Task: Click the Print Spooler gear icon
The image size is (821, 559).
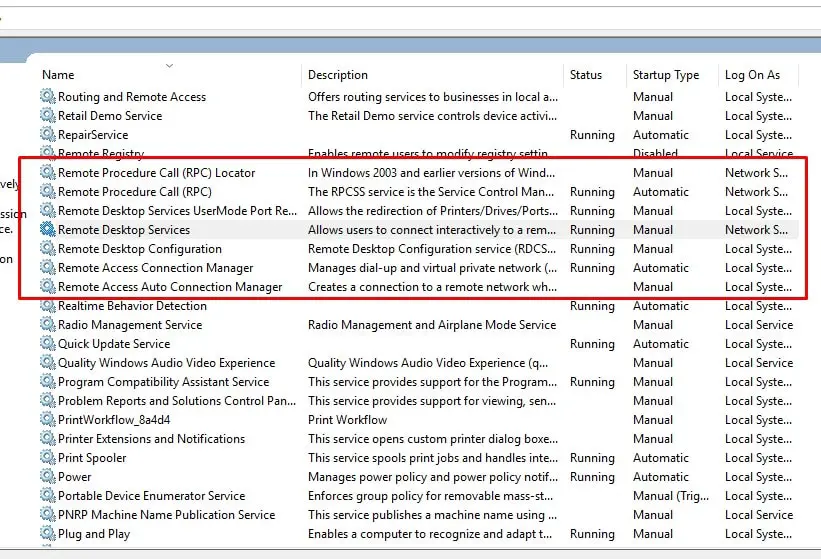Action: pyautogui.click(x=48, y=457)
